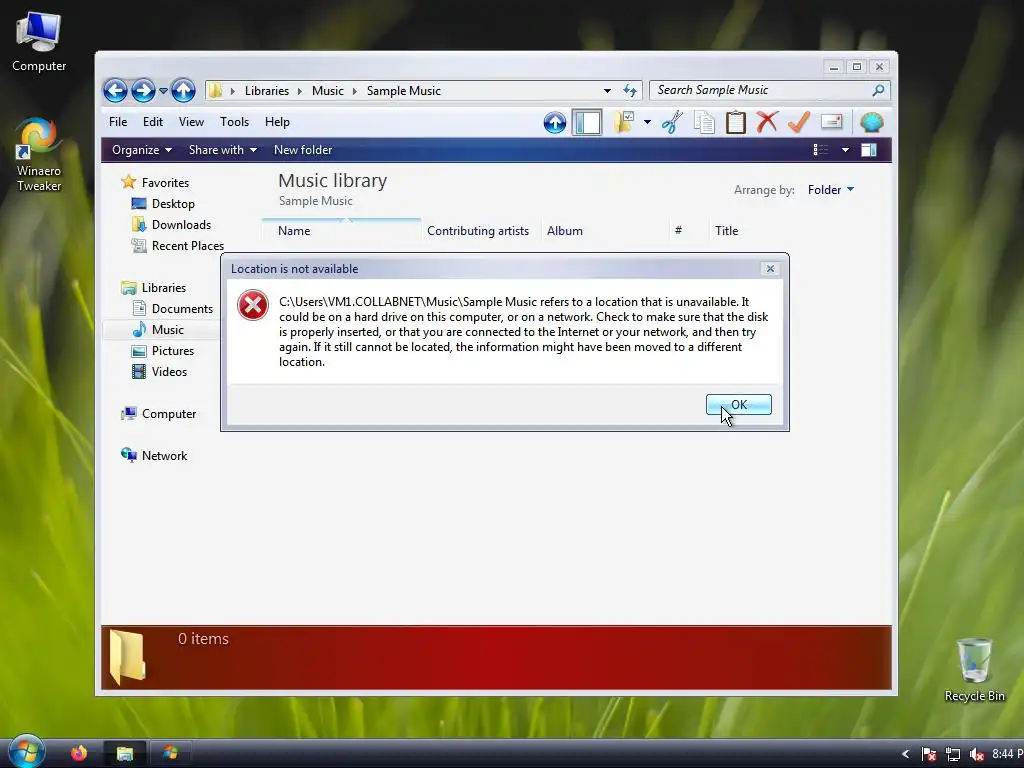Image resolution: width=1024 pixels, height=768 pixels.
Task: Click OK in the error dialog
Action: [x=739, y=405]
